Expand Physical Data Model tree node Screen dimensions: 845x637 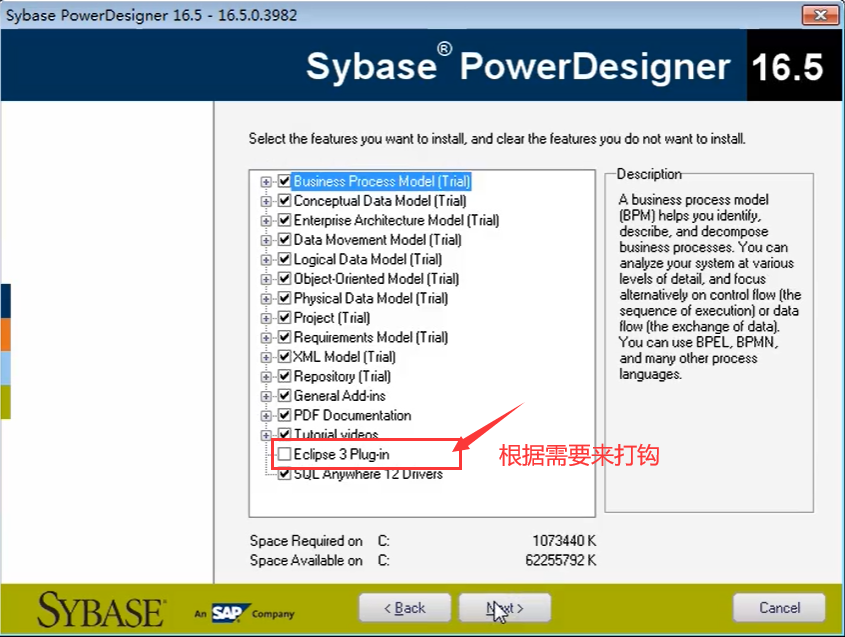[x=266, y=299]
